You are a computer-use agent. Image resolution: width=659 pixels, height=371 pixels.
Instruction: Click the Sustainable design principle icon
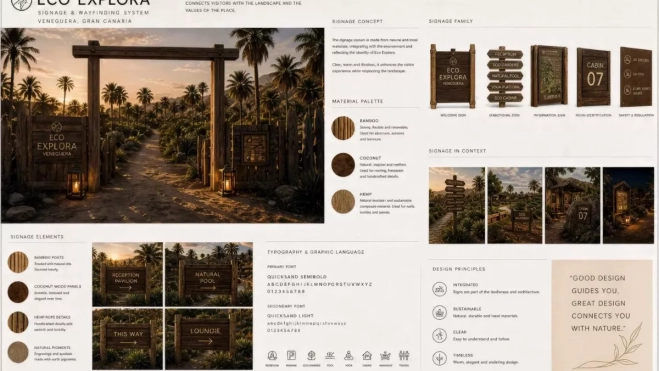pos(440,313)
